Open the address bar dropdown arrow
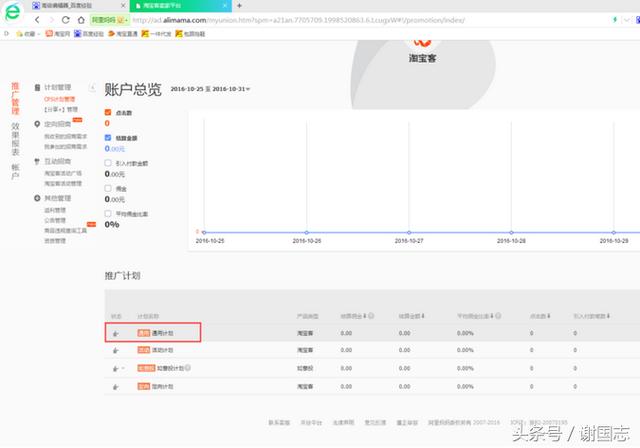This screenshot has height=448, width=640. point(627,20)
